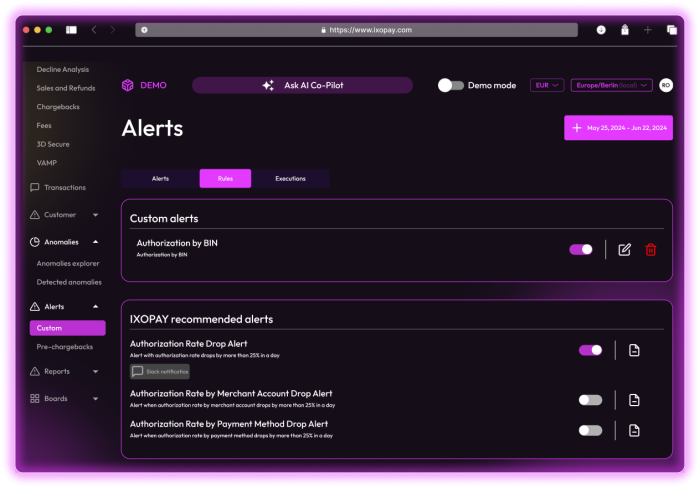Open the EUR currency dropdown
Image resolution: width=700 pixels, height=488 pixels.
coord(547,86)
